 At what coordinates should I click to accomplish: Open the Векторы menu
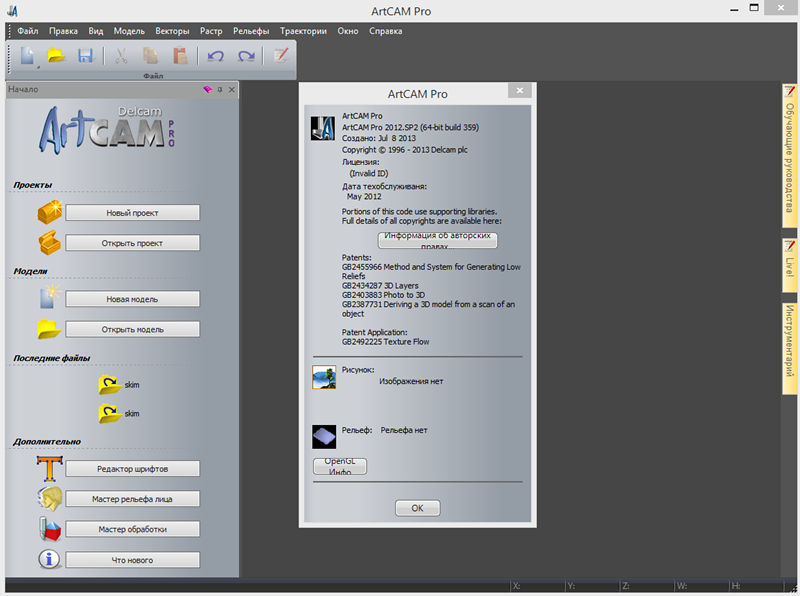tap(172, 31)
